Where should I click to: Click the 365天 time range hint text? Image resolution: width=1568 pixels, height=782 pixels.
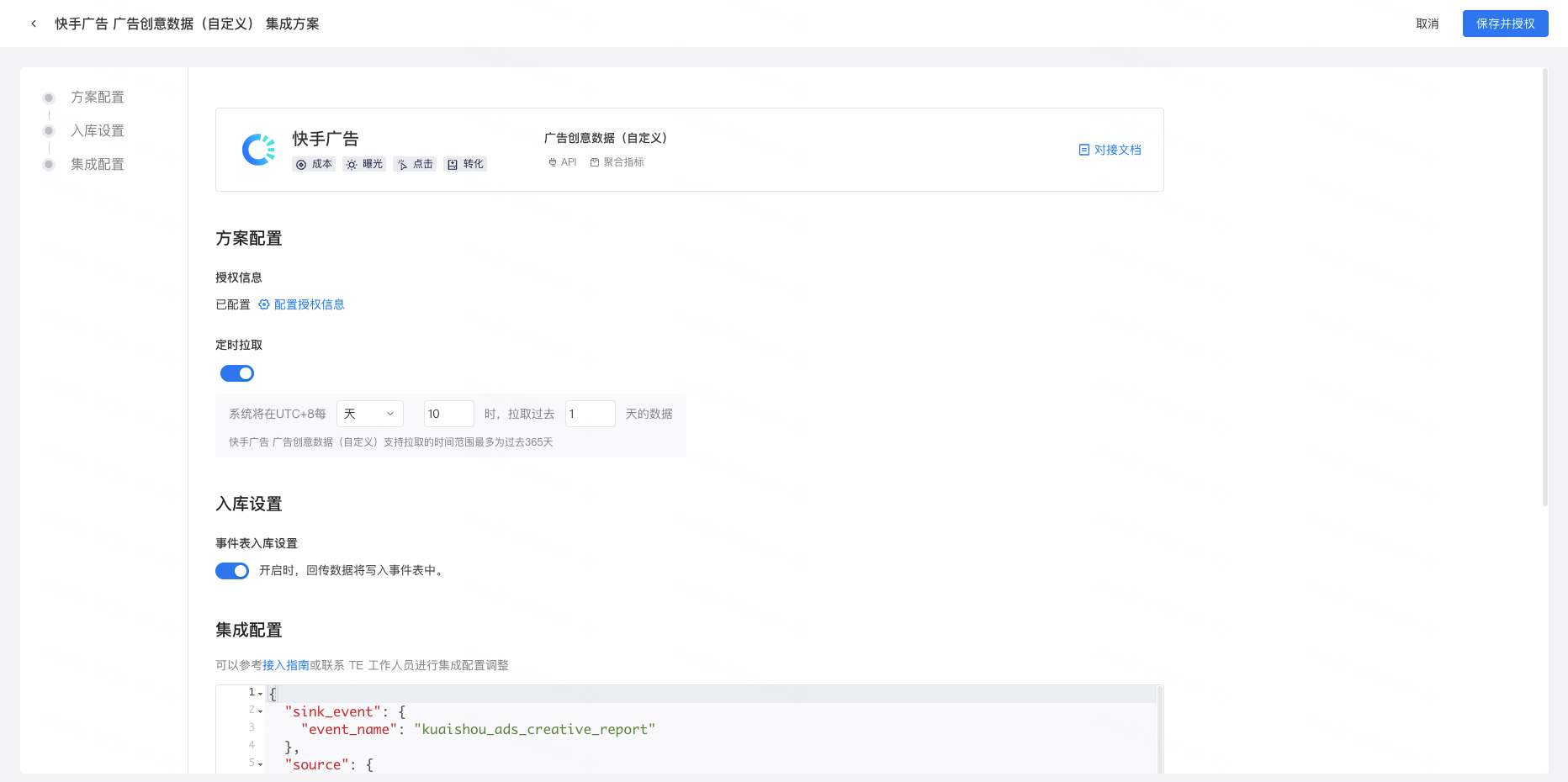tap(391, 442)
